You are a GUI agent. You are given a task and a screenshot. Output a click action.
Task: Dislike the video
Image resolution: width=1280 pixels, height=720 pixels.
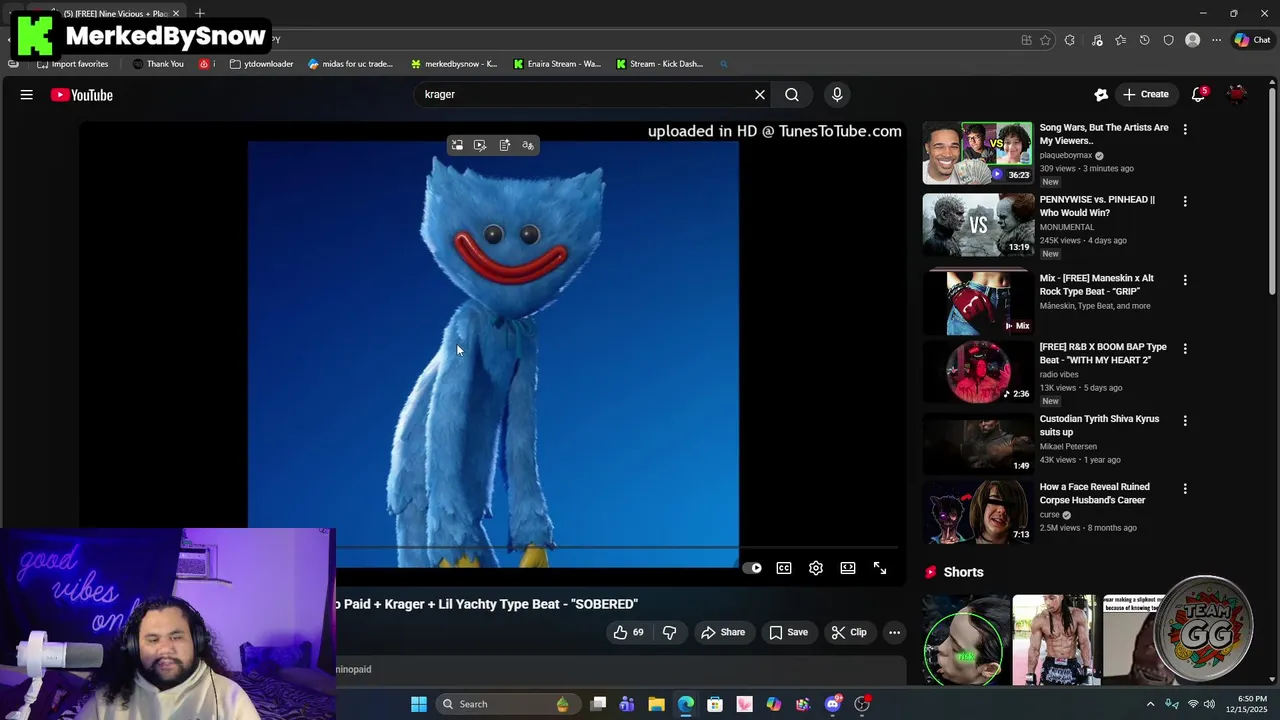pos(669,632)
